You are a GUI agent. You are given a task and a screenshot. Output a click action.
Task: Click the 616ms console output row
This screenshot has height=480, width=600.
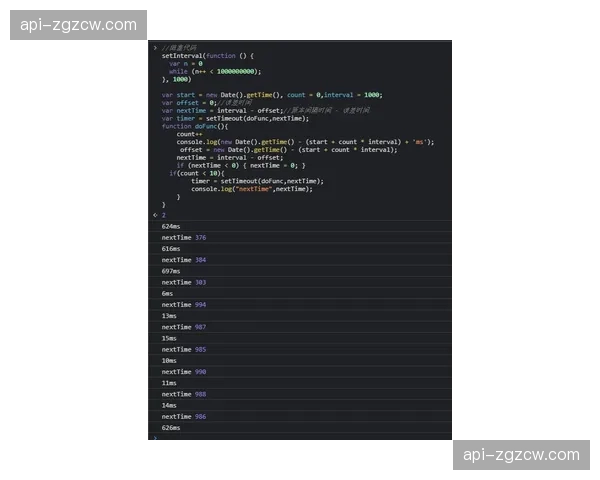[171, 248]
